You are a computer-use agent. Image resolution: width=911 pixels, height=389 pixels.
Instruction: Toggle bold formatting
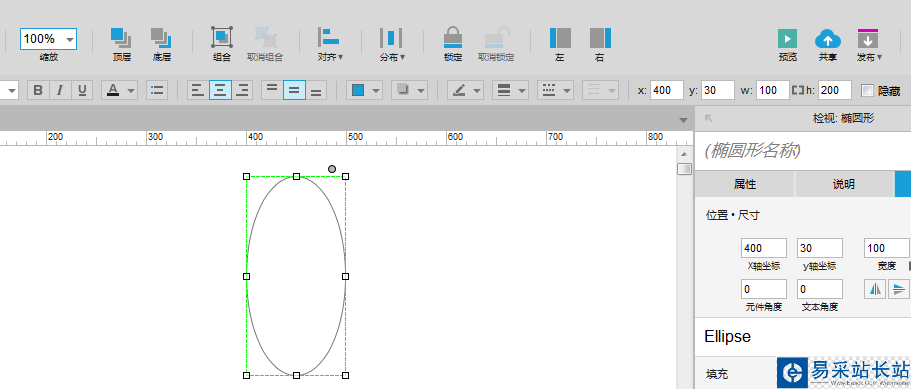(x=38, y=90)
